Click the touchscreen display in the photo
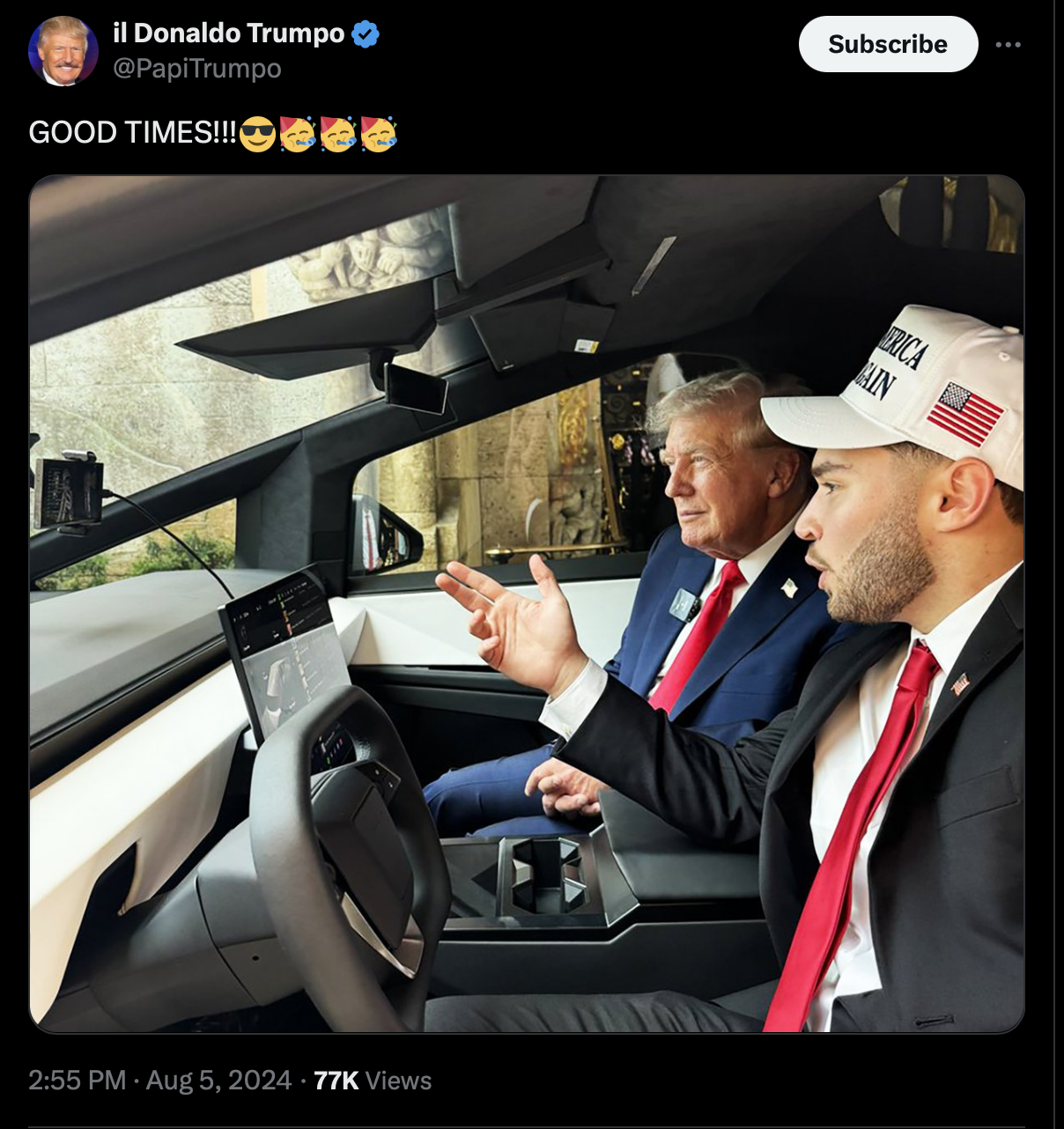Image resolution: width=1064 pixels, height=1129 pixels. click(286, 652)
